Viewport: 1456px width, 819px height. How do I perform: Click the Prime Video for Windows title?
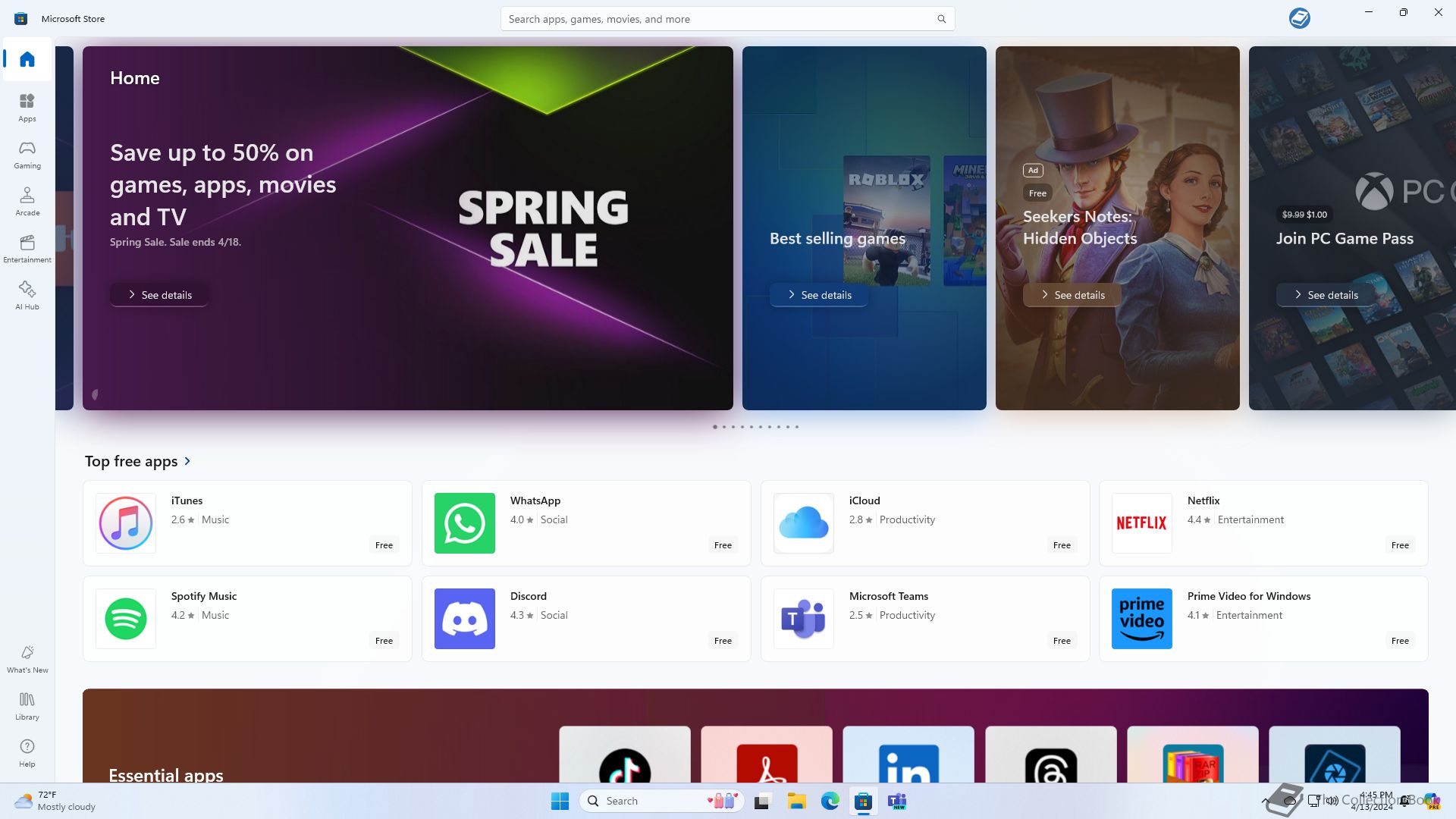pyautogui.click(x=1249, y=596)
